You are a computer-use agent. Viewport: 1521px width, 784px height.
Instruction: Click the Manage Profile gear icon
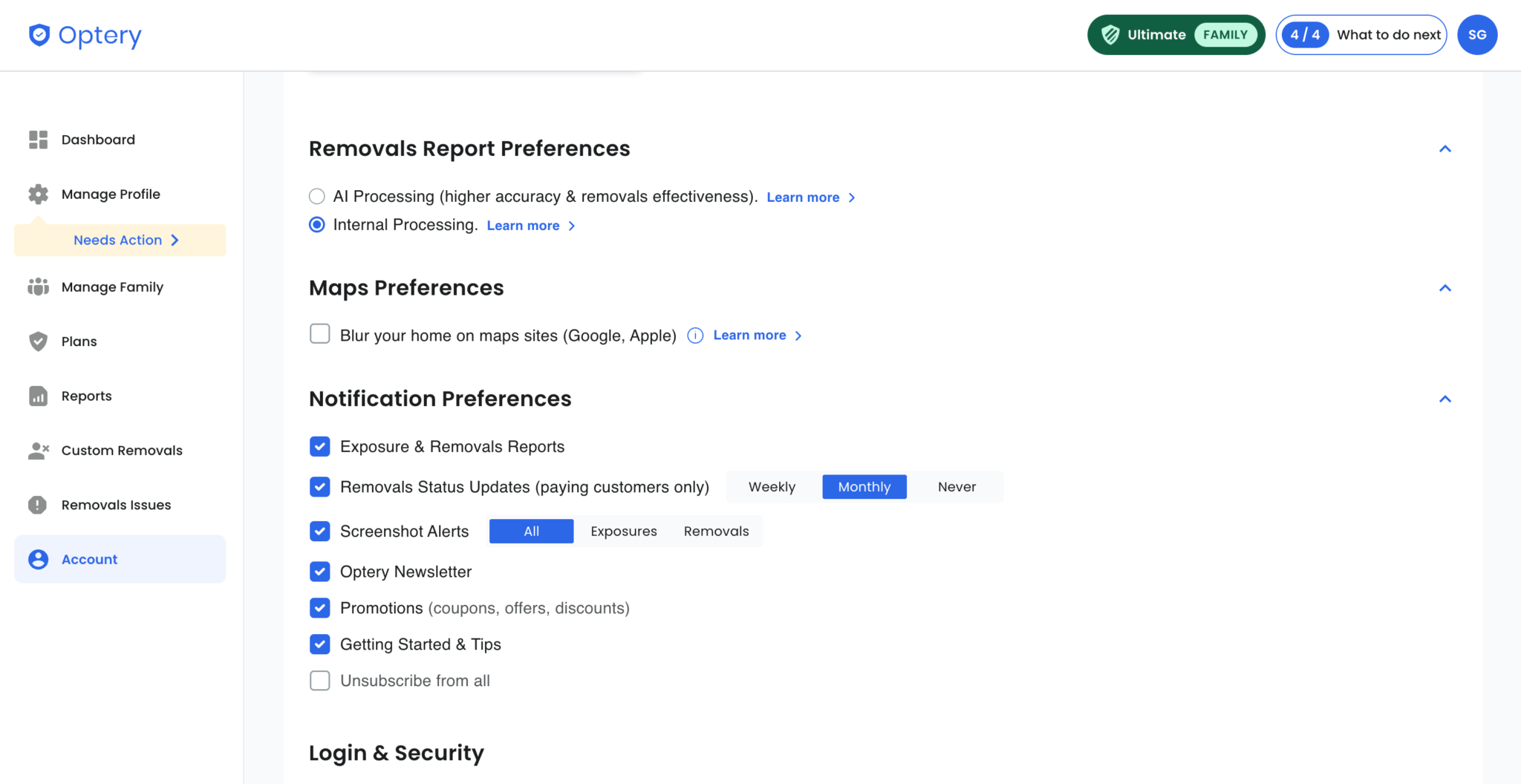click(38, 194)
